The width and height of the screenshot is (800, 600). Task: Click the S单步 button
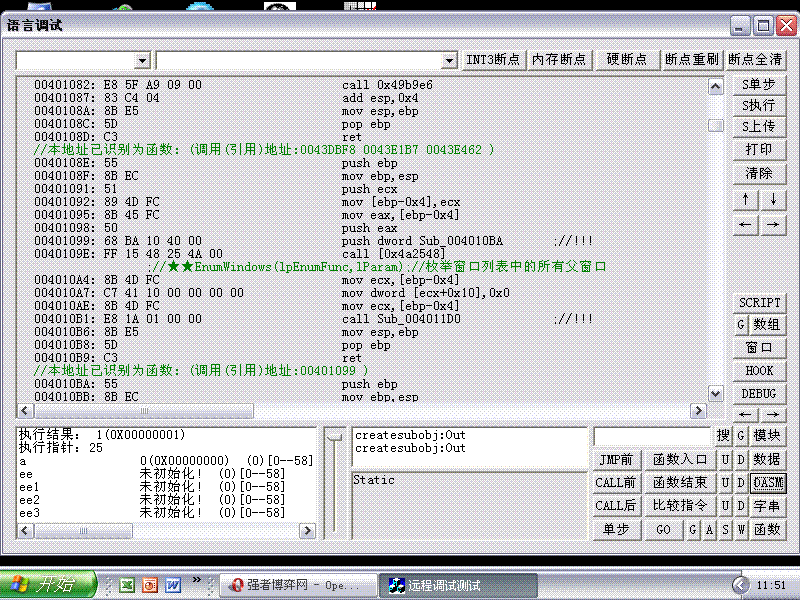[759, 85]
